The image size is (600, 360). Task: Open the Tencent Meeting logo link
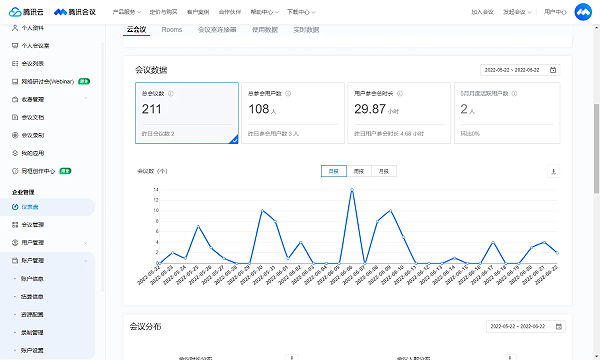75,12
